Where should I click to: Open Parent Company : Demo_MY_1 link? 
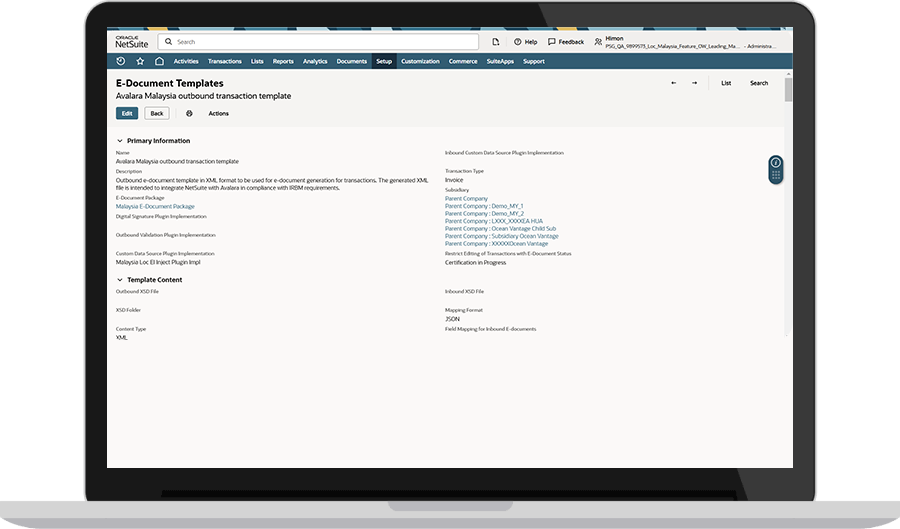[484, 206]
